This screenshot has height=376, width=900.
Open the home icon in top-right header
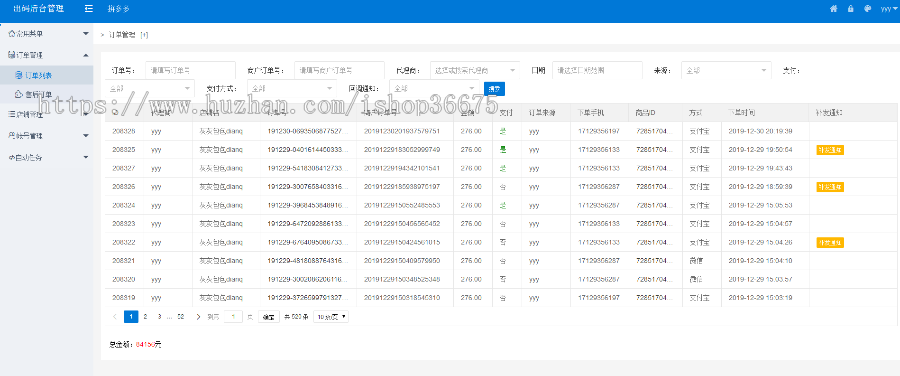[833, 9]
